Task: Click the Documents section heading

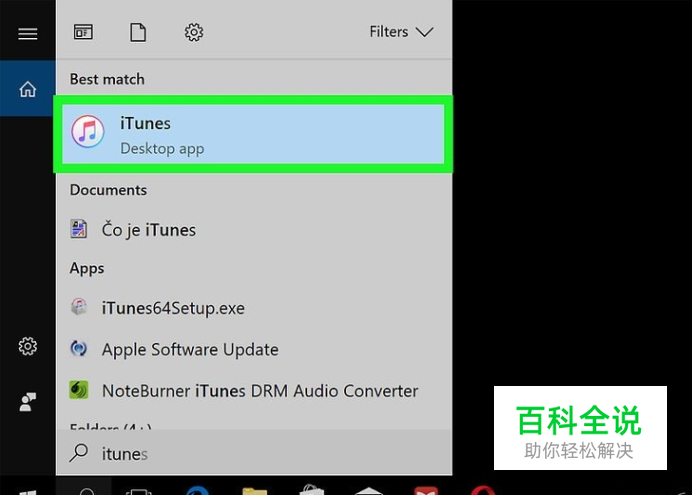Action: (x=108, y=190)
